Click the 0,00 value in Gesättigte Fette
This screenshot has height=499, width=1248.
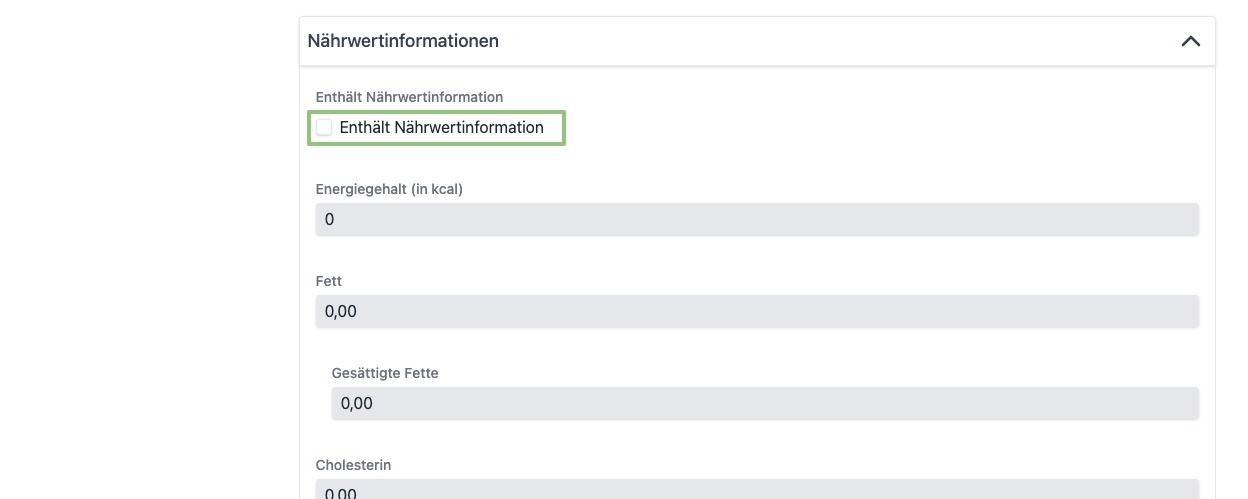[x=357, y=403]
